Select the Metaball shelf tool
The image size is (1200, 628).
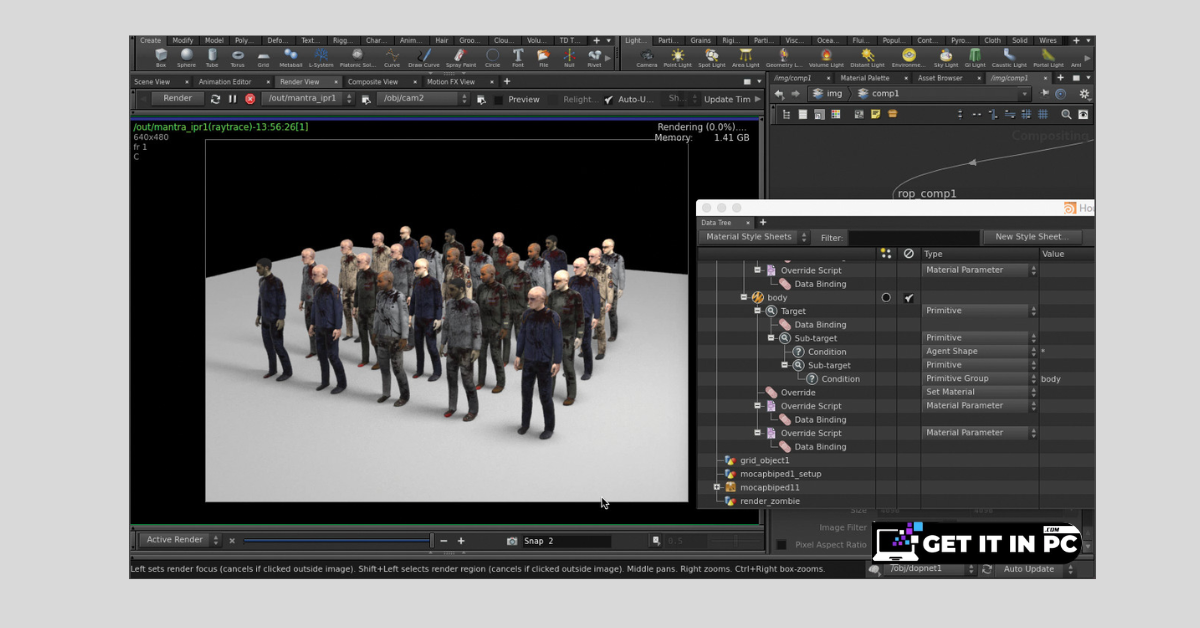[290, 57]
